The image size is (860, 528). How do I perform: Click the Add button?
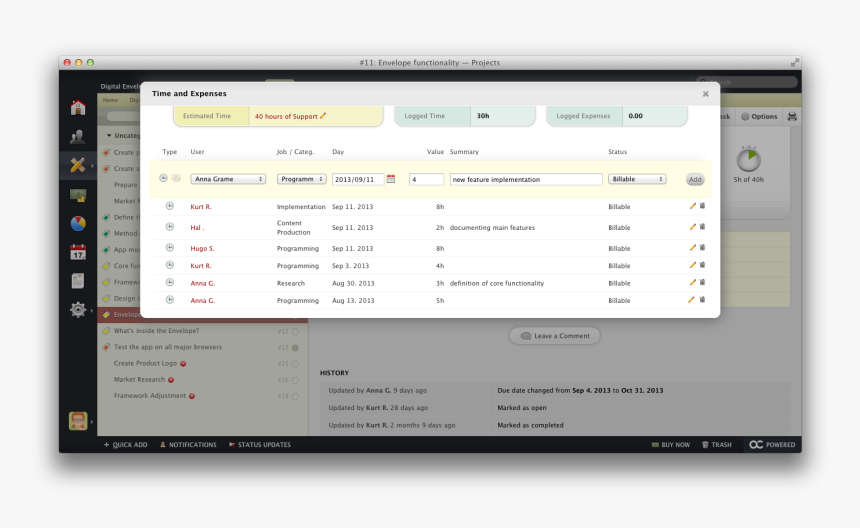[x=695, y=179]
